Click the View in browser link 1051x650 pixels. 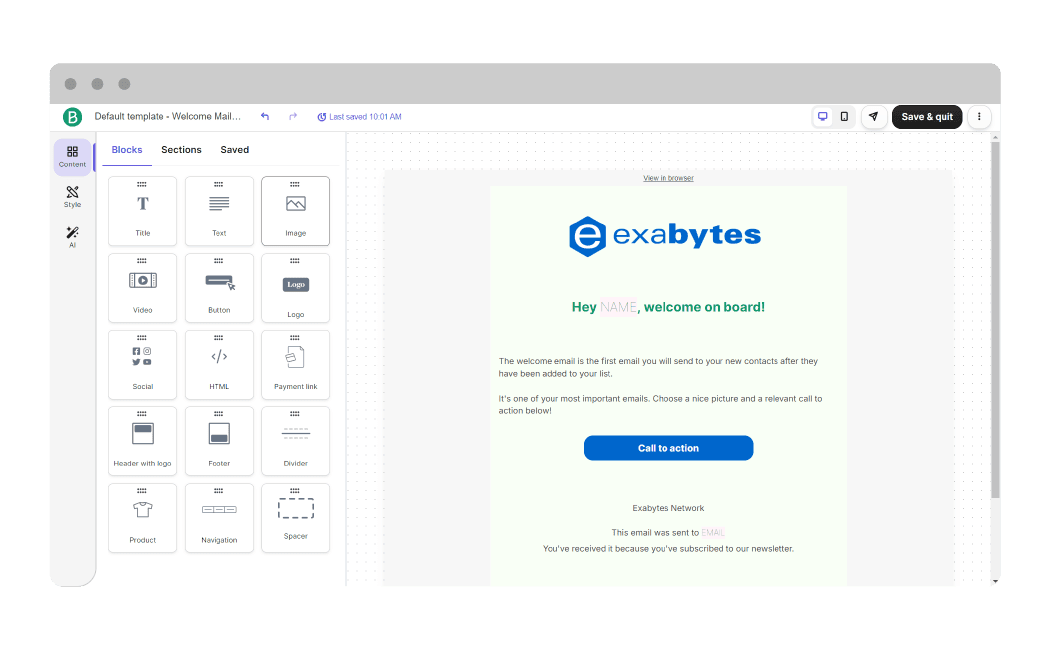pyautogui.click(x=668, y=178)
